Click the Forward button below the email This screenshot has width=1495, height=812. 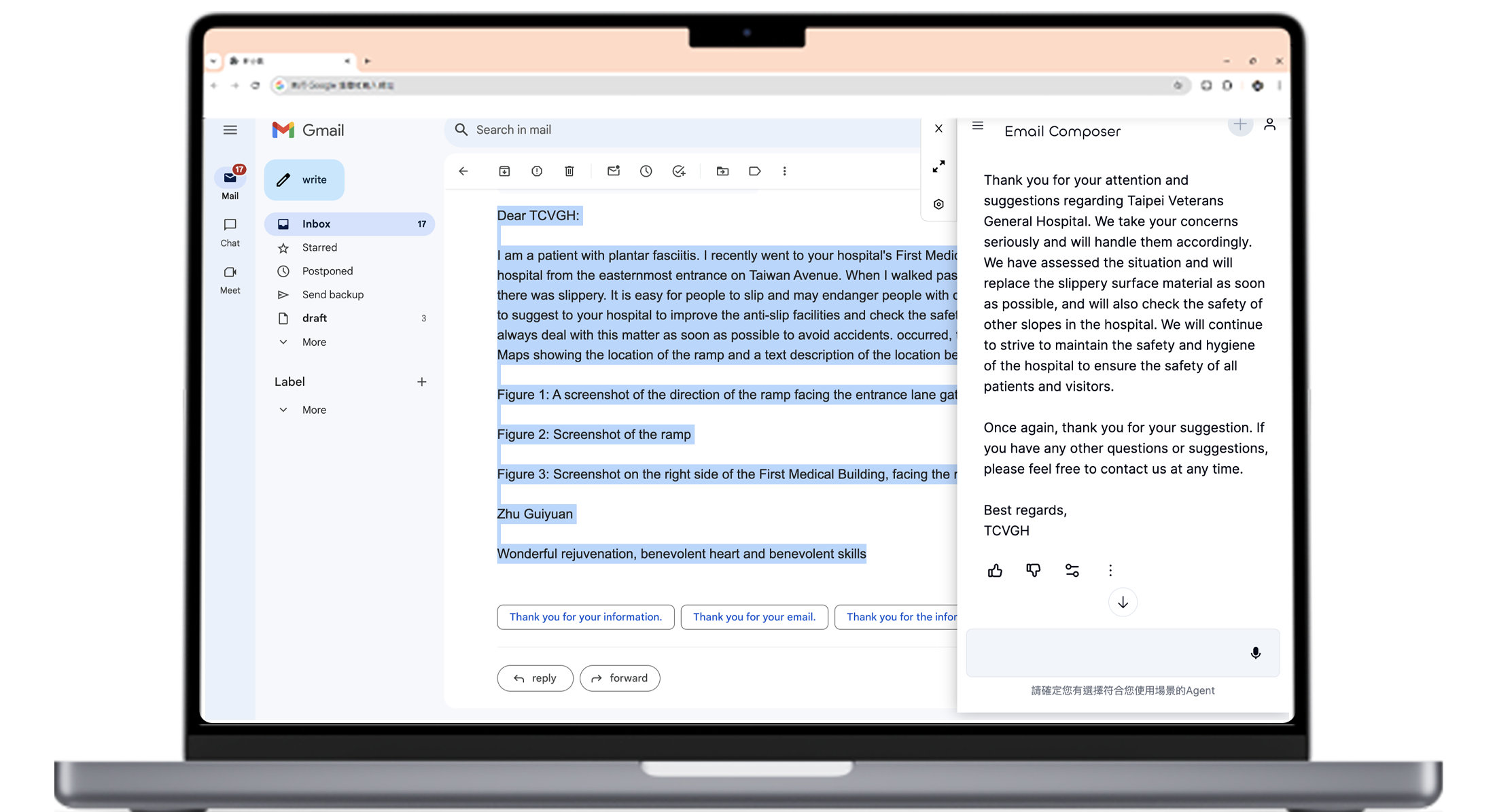pyautogui.click(x=620, y=678)
